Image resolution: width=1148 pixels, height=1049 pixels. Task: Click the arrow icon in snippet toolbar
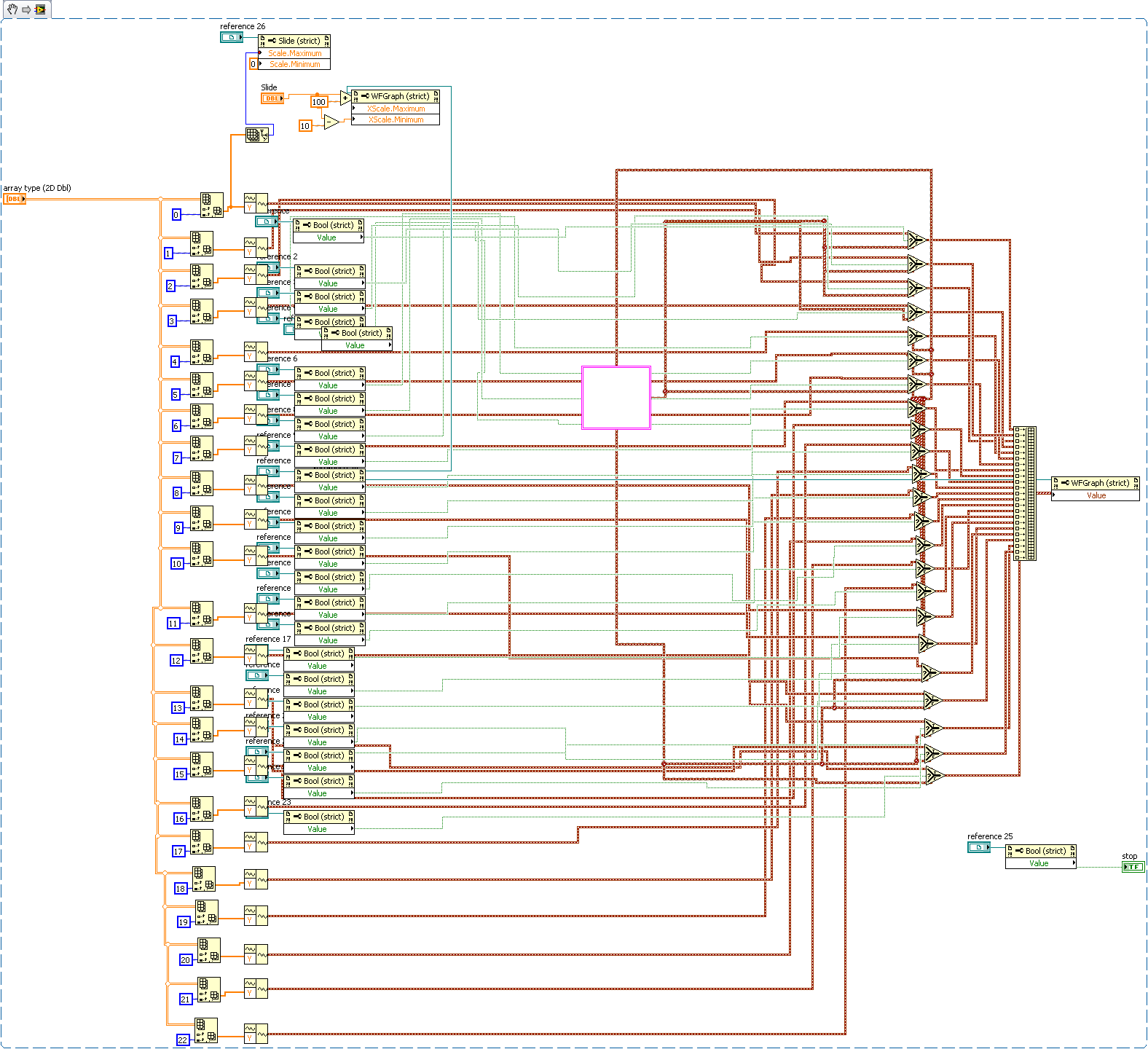tap(26, 9)
